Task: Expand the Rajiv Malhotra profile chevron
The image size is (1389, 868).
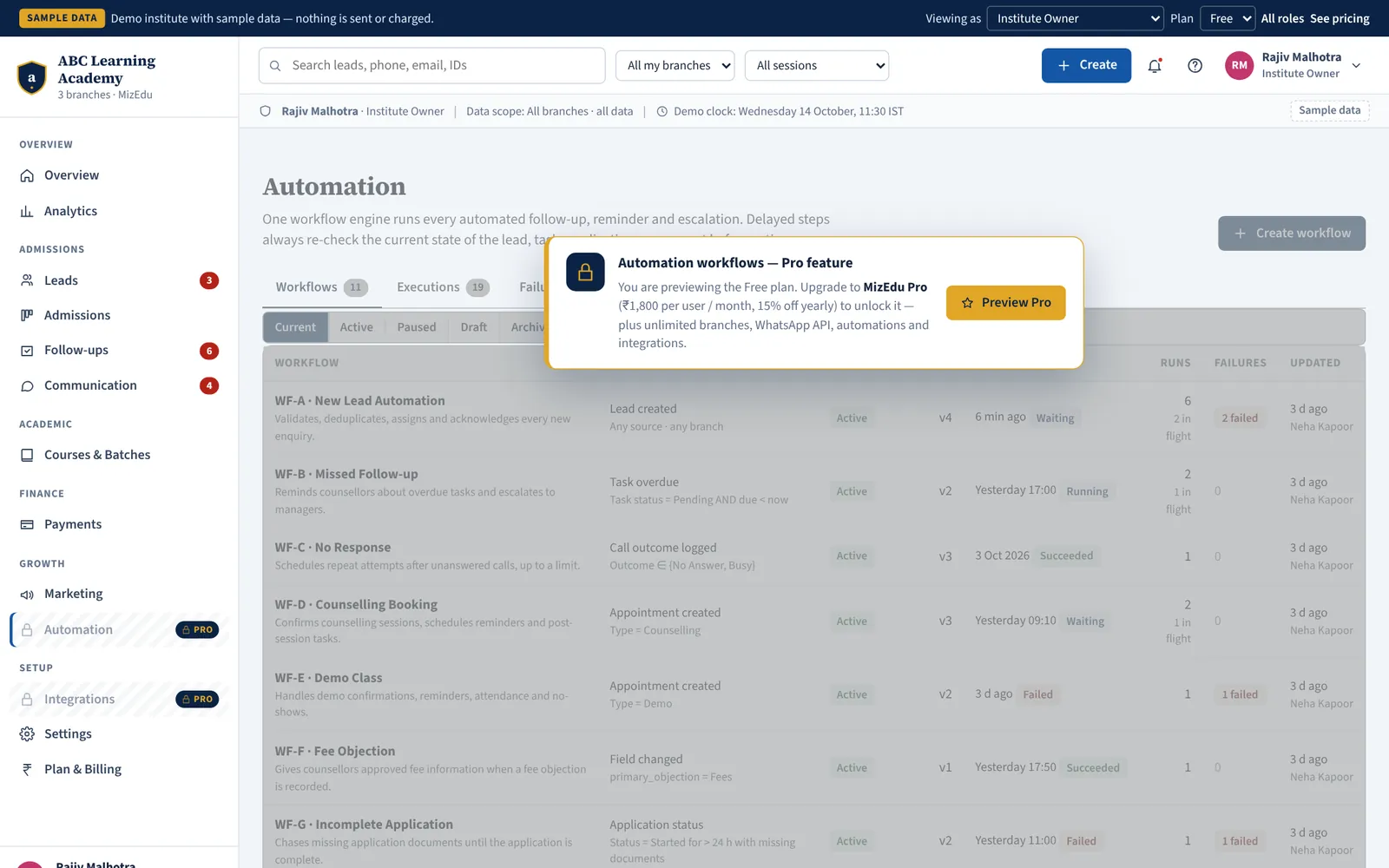Action: pyautogui.click(x=1356, y=66)
